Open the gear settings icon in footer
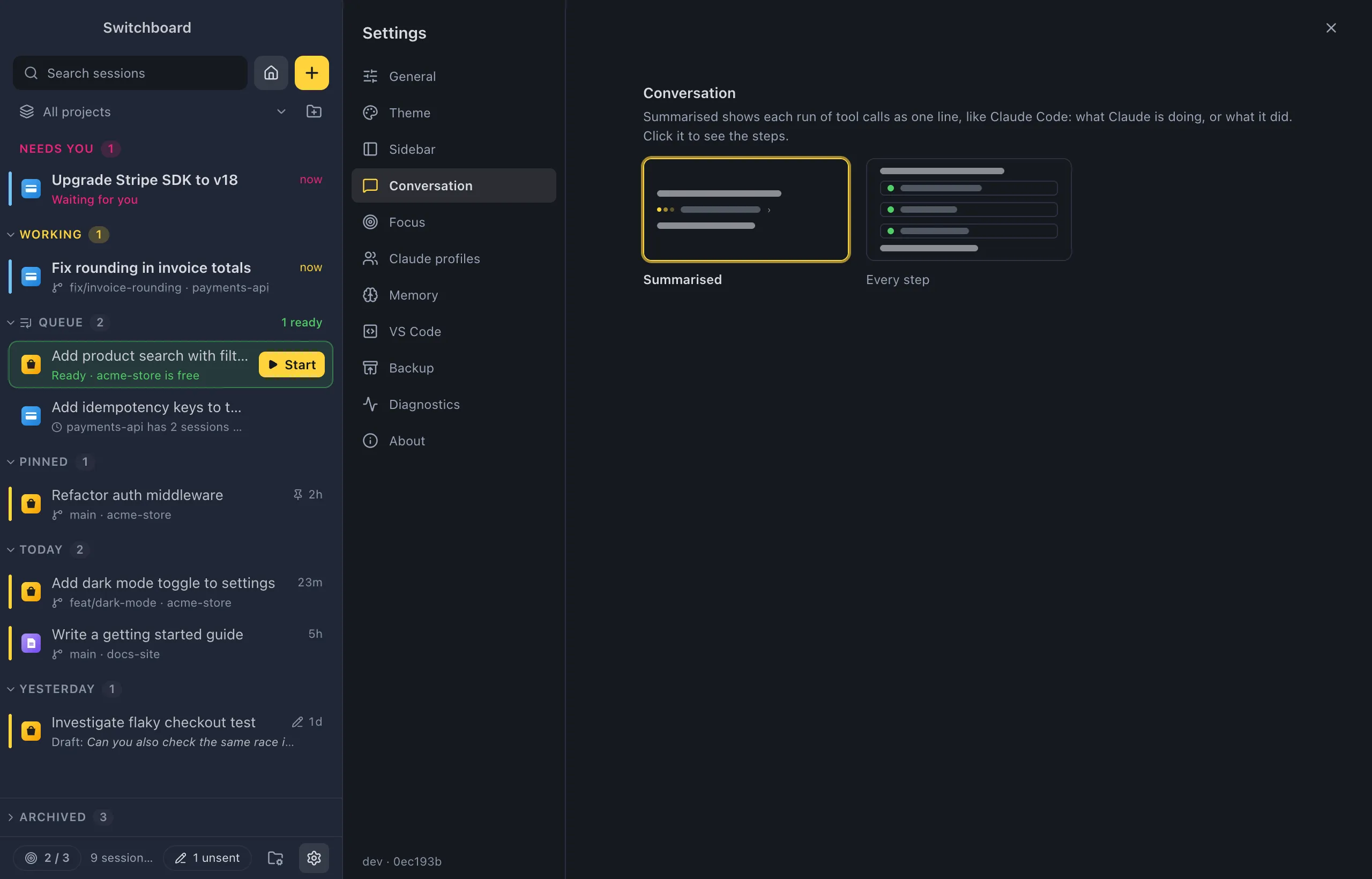This screenshot has height=879, width=1372. pyautogui.click(x=314, y=858)
